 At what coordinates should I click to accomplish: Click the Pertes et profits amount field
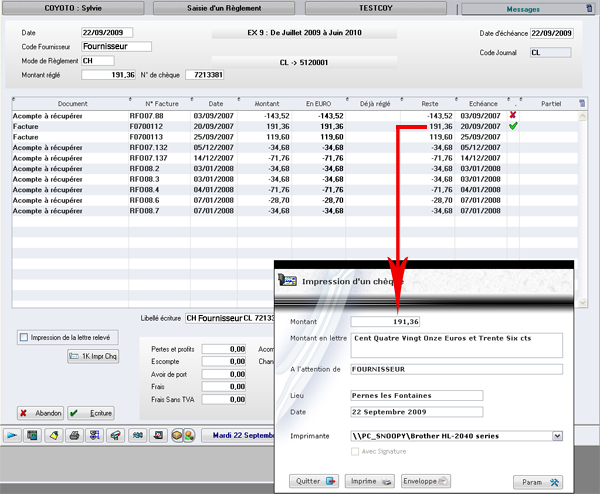click(x=224, y=349)
